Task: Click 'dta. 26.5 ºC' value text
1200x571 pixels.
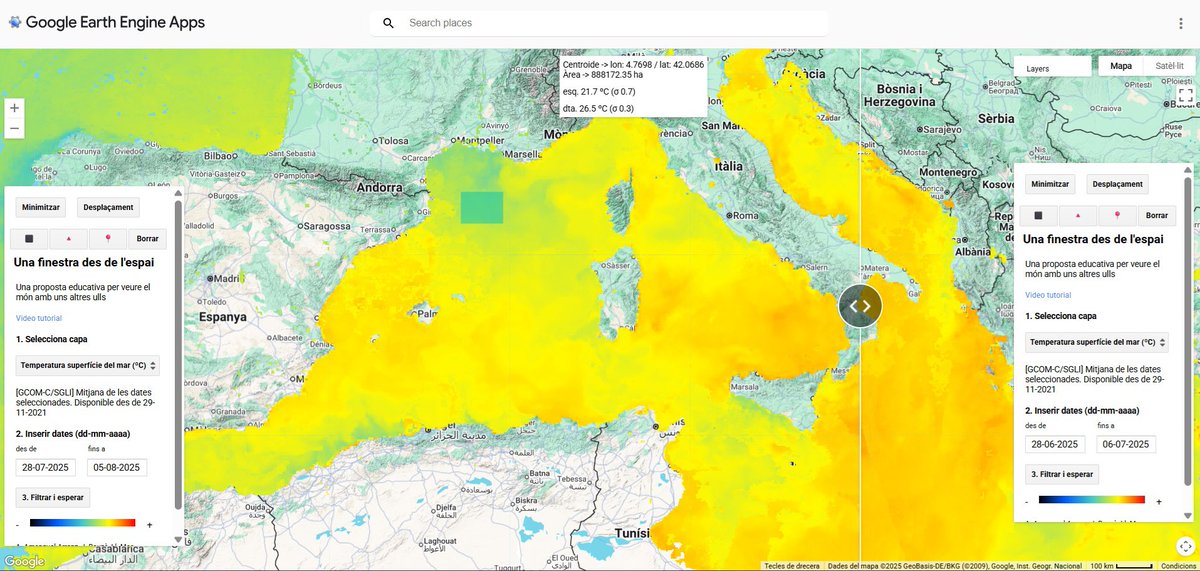Action: point(598,108)
